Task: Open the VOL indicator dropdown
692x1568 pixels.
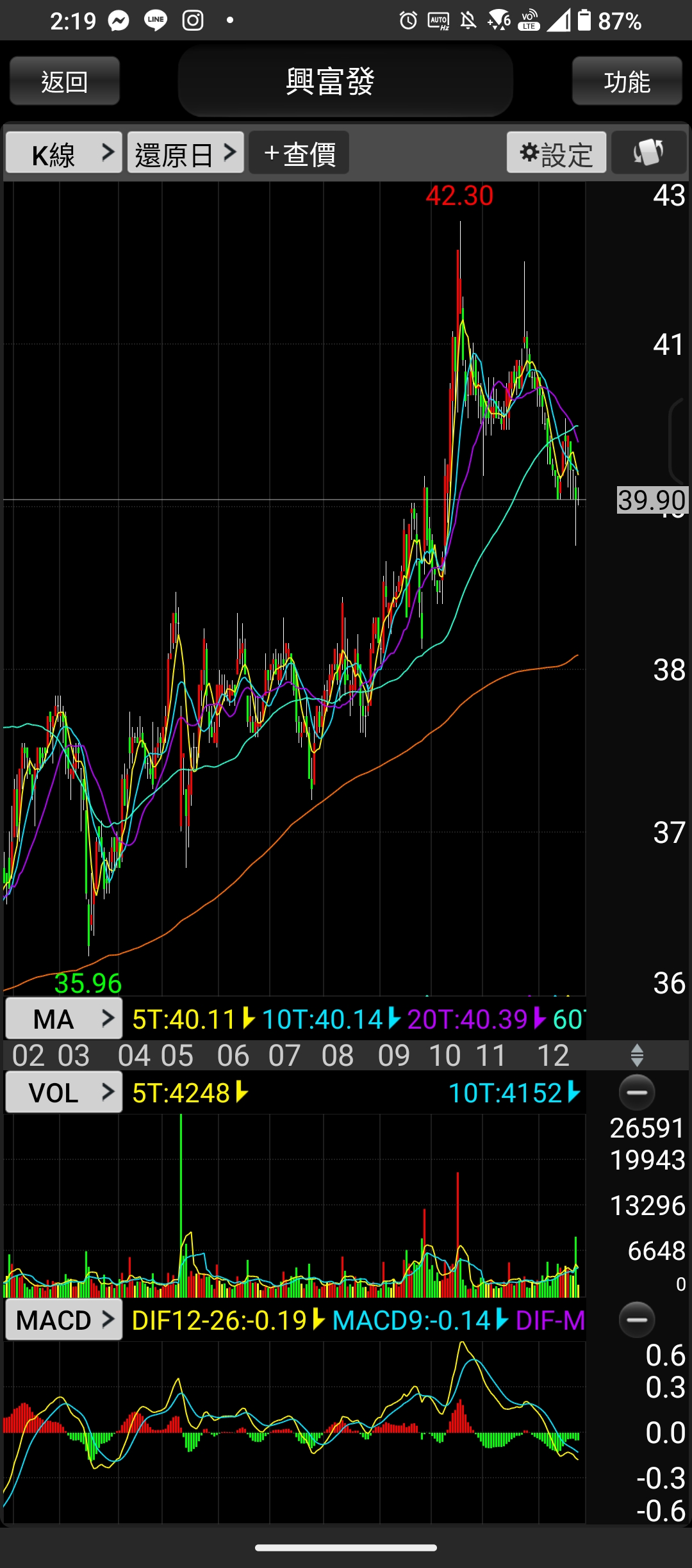Action: 63,1093
